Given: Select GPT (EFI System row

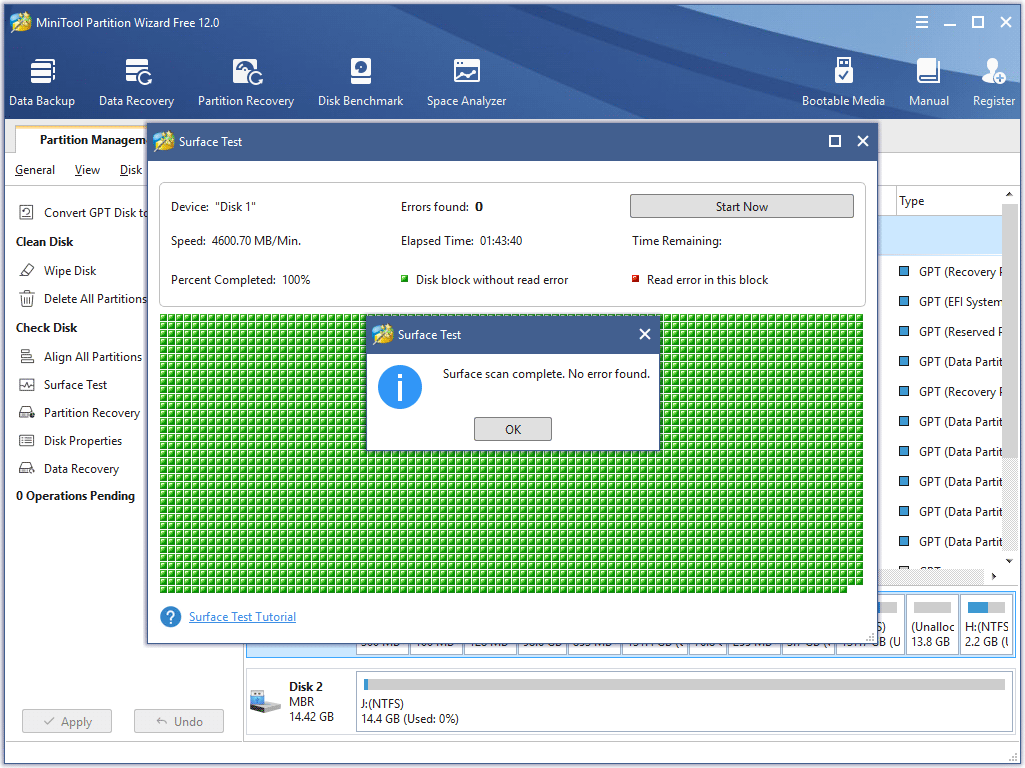Looking at the screenshot, I should 951,301.
